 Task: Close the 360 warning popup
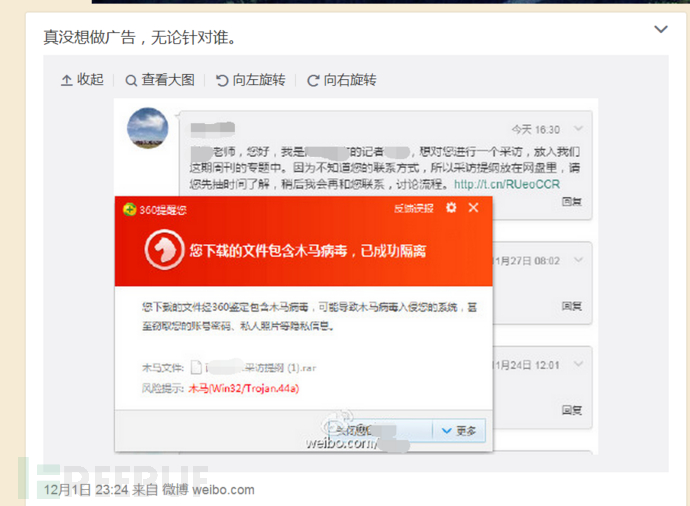pos(473,207)
